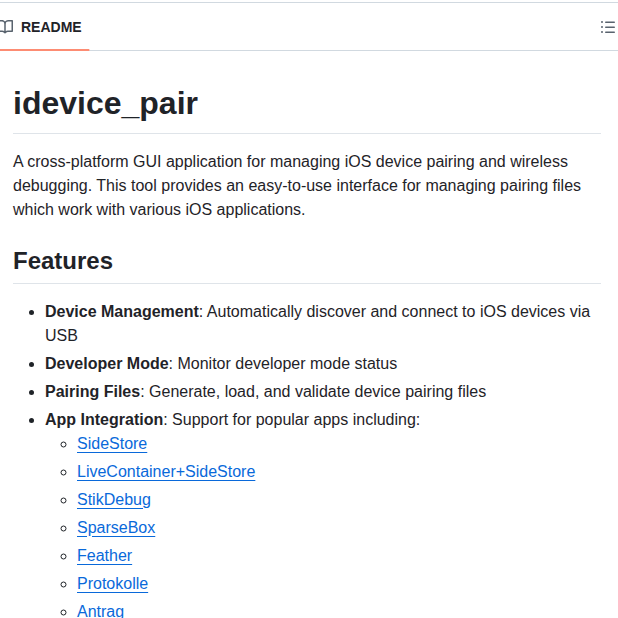Follow the StikDebug link
The width and height of the screenshot is (618, 618).
point(114,500)
